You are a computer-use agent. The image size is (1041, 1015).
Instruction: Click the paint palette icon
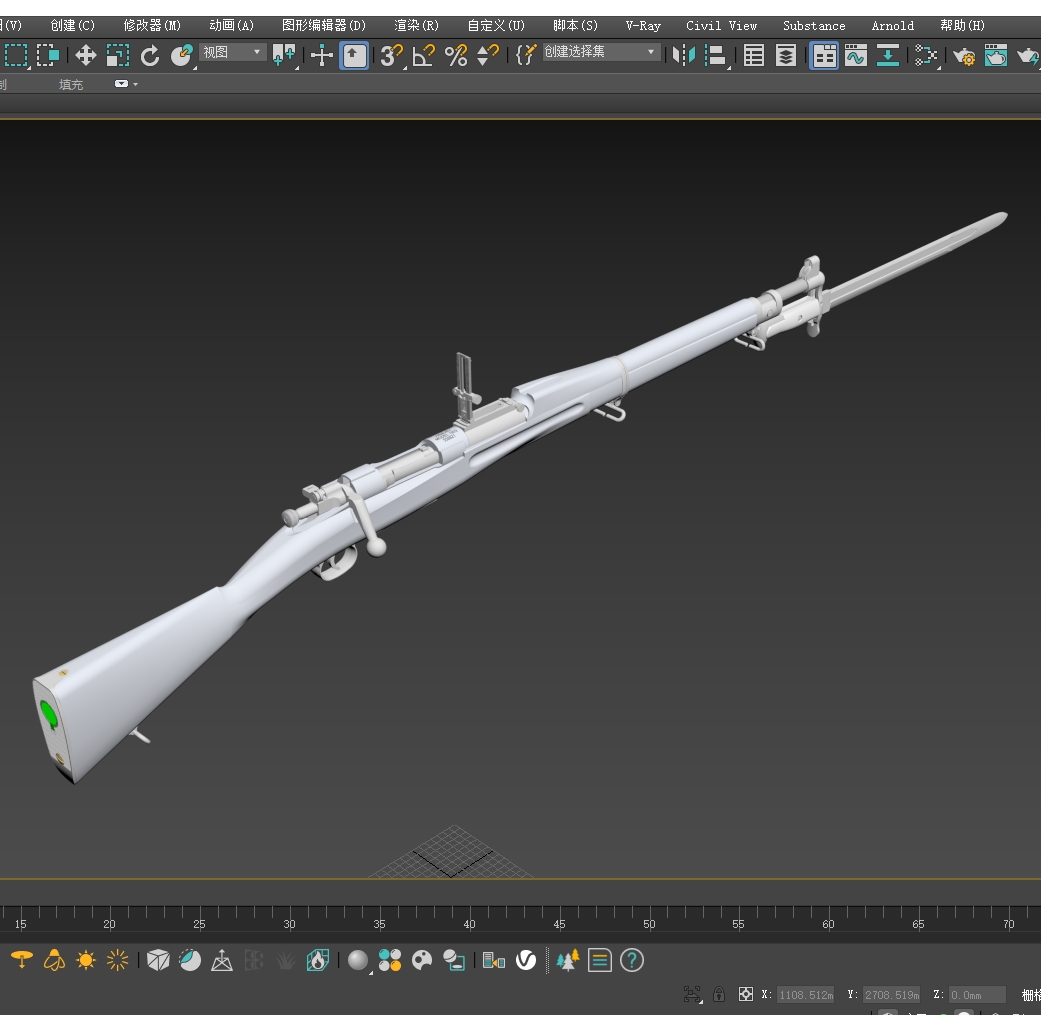(x=422, y=960)
